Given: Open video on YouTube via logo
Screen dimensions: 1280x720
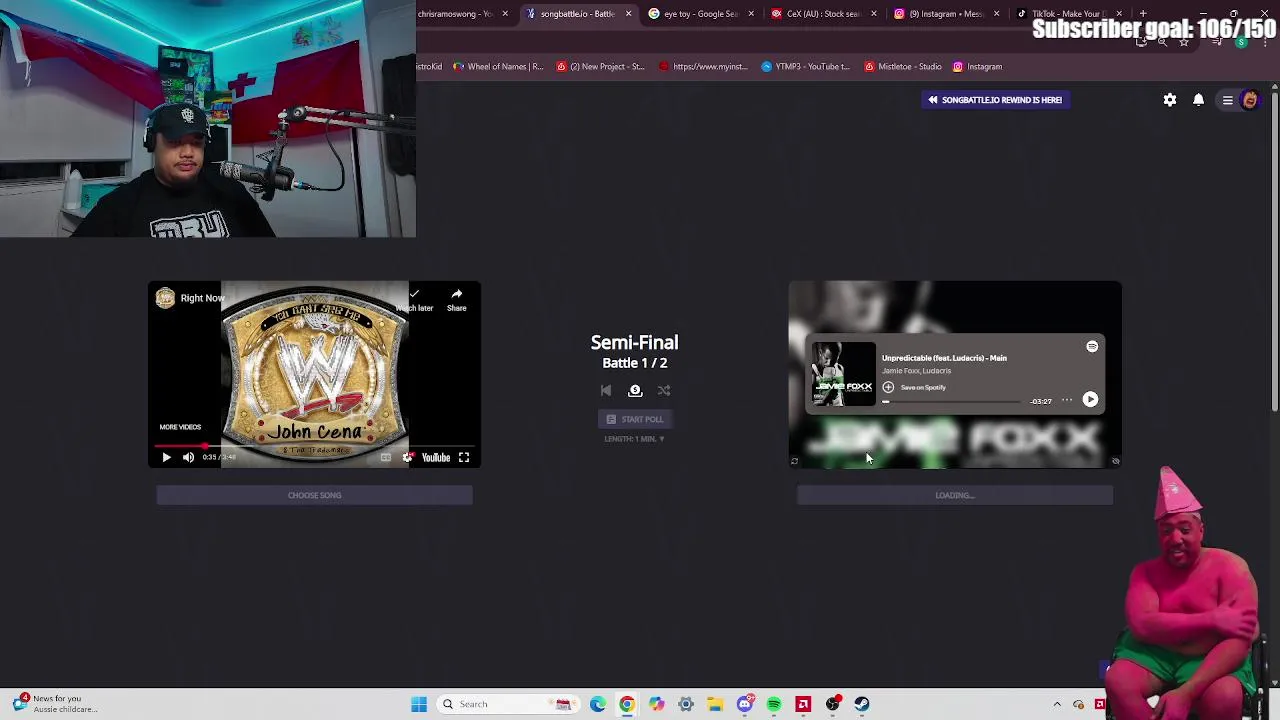Looking at the screenshot, I should 435,457.
